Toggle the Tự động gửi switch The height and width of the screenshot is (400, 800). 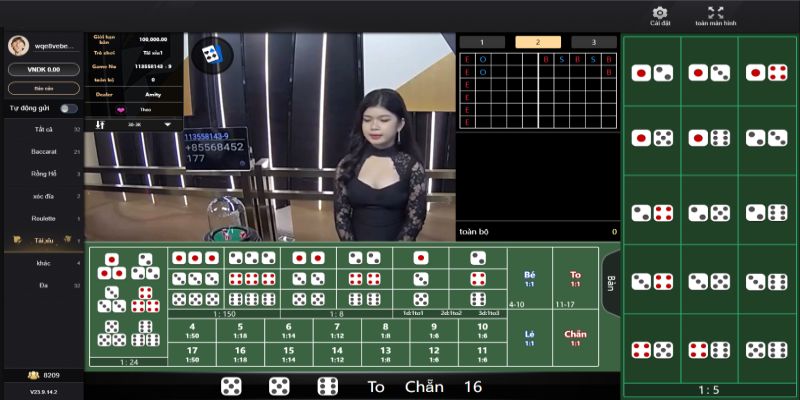pos(69,108)
